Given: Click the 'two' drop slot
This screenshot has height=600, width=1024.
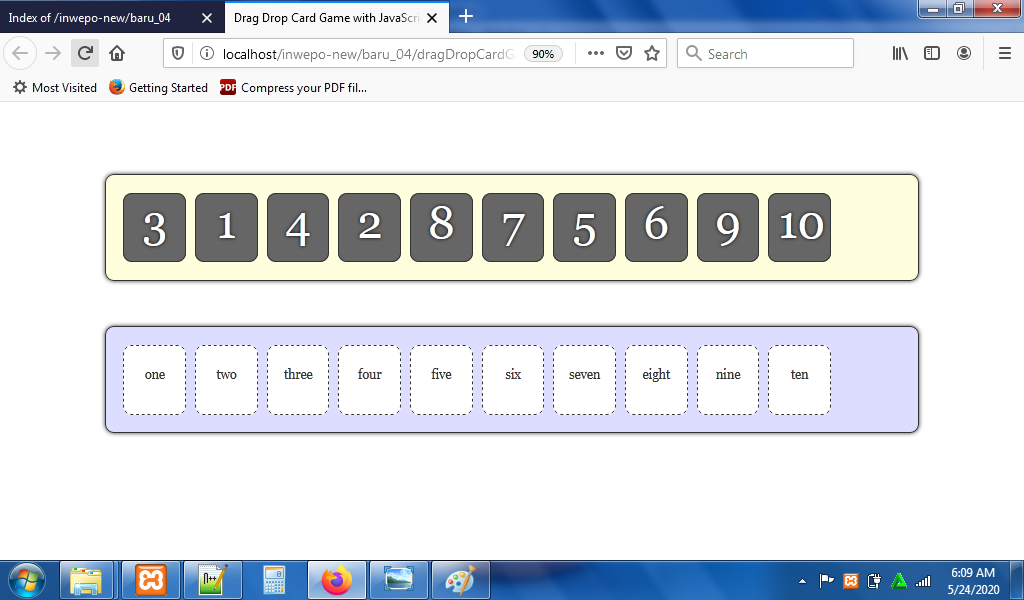Looking at the screenshot, I should [x=226, y=379].
